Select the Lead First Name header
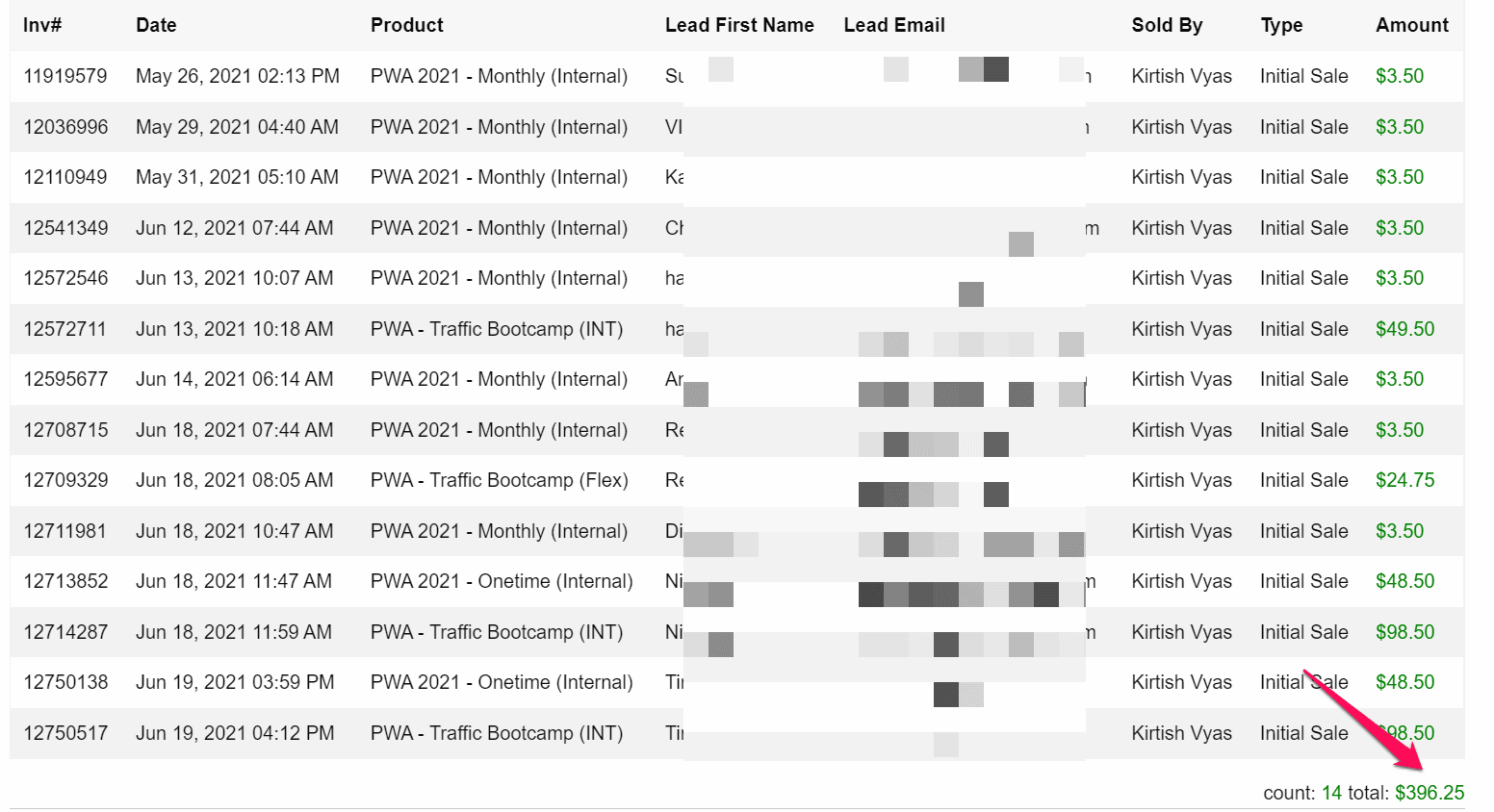 [x=739, y=25]
